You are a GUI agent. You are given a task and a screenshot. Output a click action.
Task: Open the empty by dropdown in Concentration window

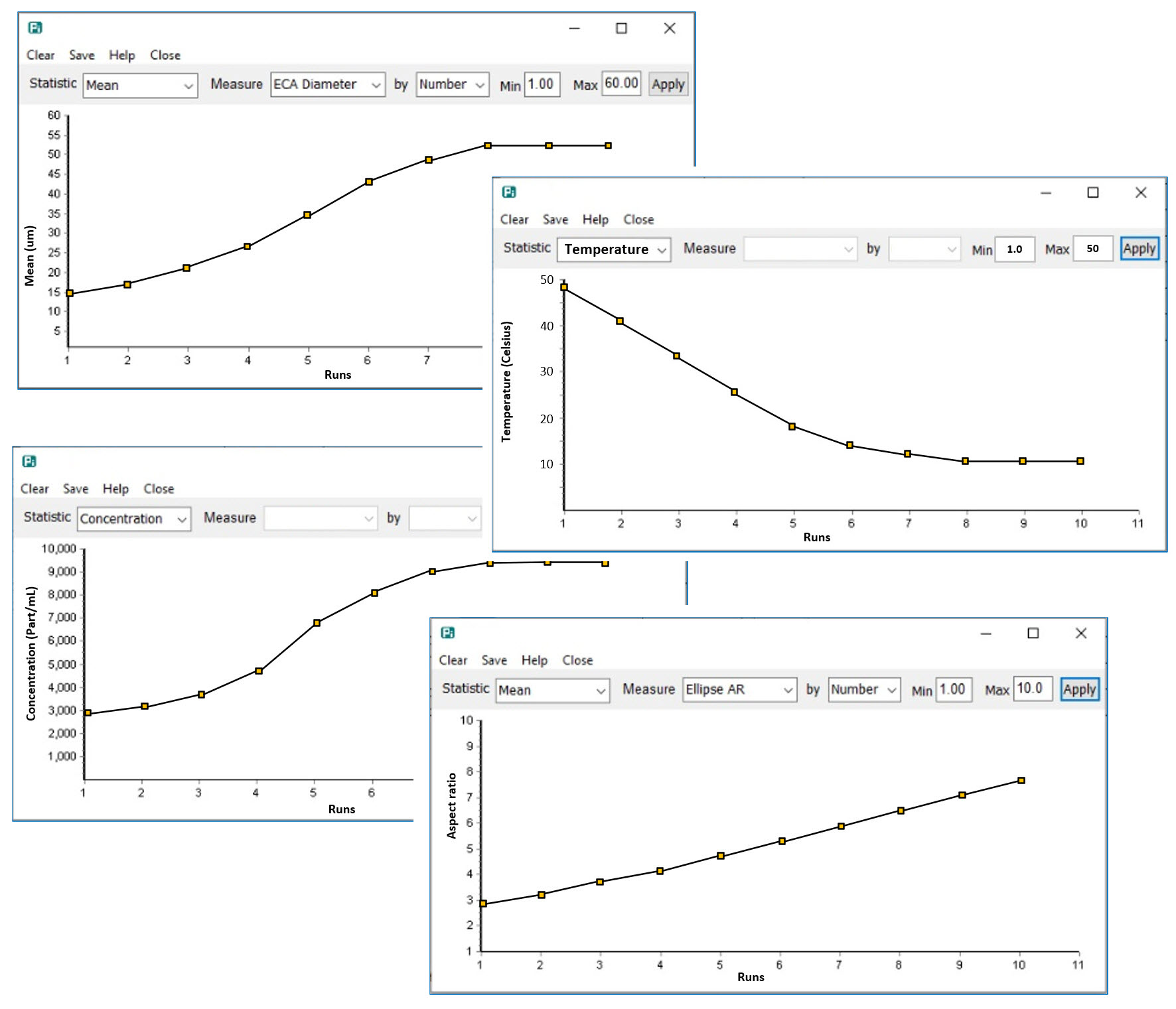[x=445, y=518]
